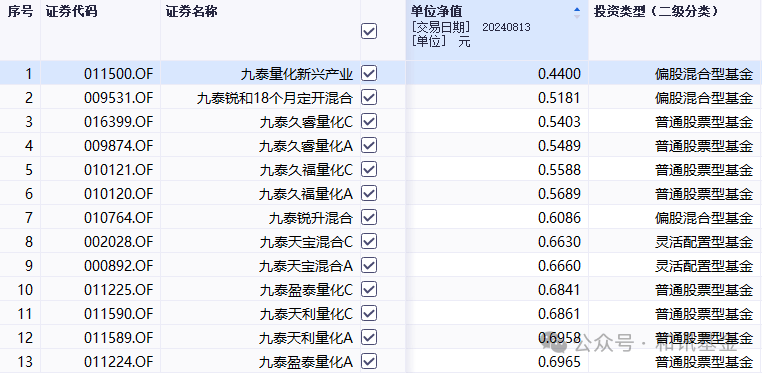This screenshot has height=373, width=762.
Task: Select the net value 0.5403
Action: (559, 122)
